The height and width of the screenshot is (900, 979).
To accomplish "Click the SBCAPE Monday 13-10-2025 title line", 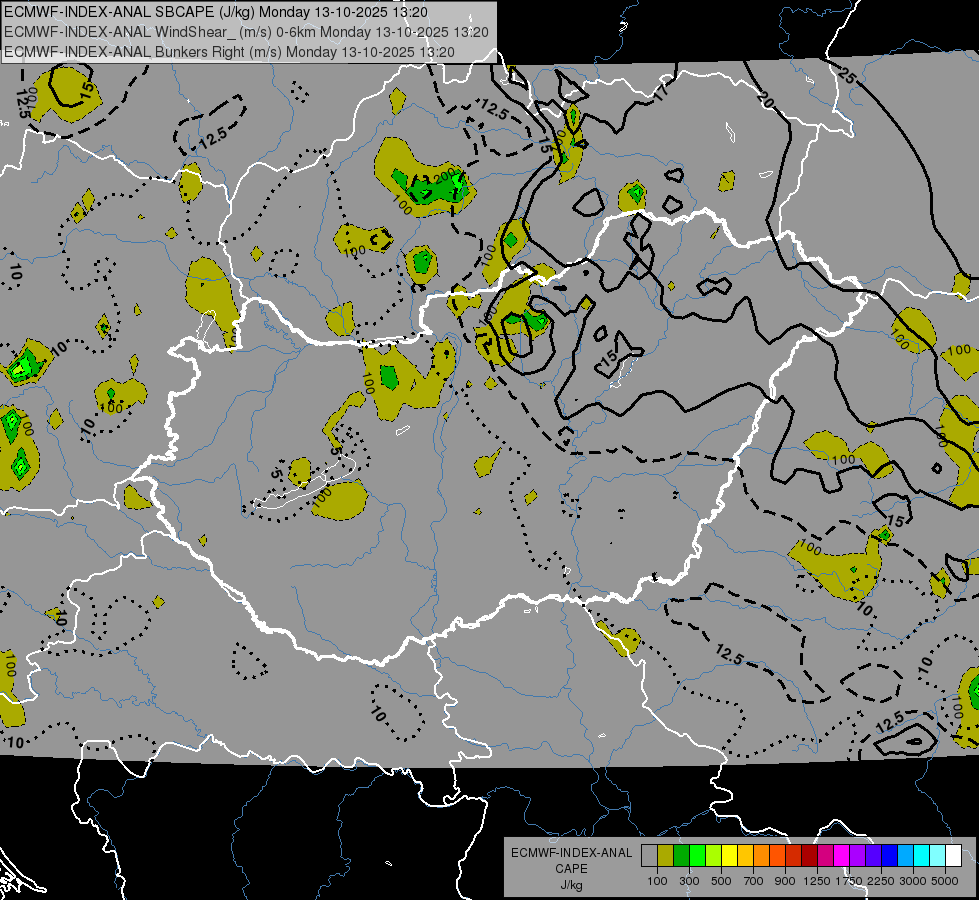I will [216, 12].
